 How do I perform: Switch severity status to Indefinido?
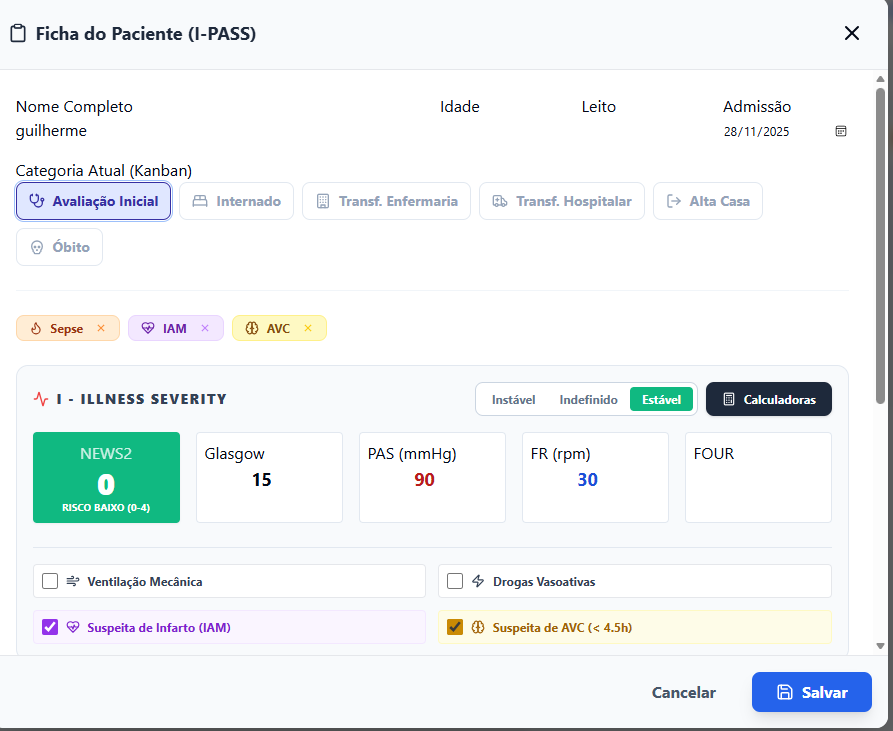tap(588, 399)
